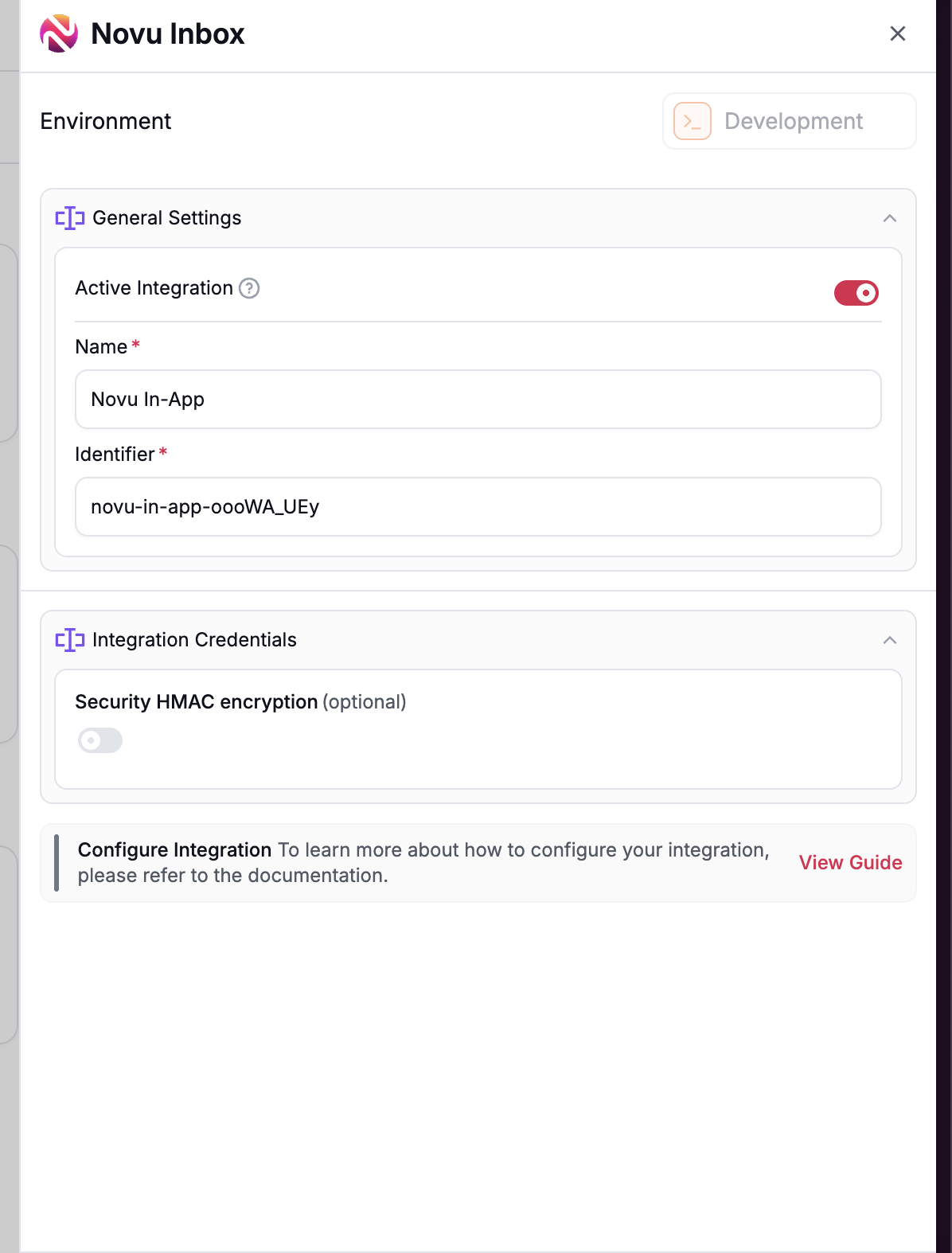Click the Active Integration label

coord(154,288)
